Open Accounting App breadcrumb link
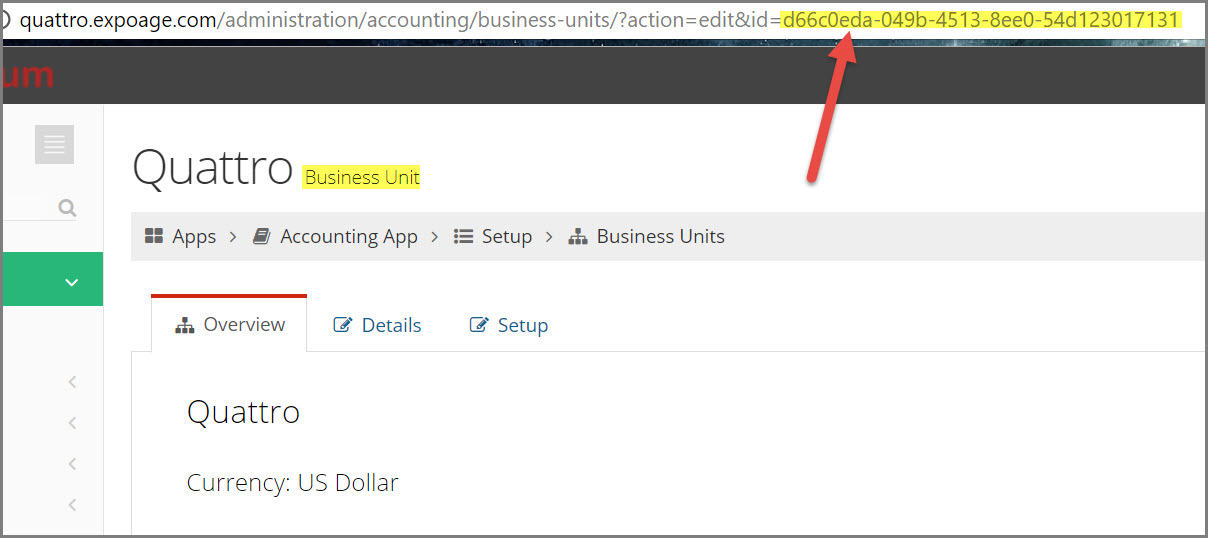Image resolution: width=1208 pixels, height=538 pixels. 349,236
